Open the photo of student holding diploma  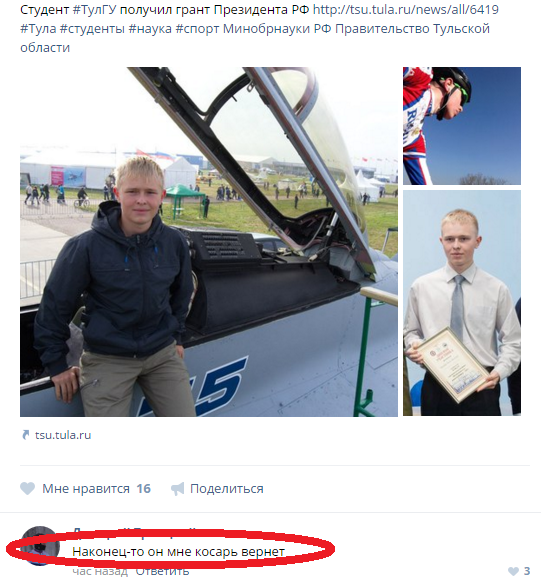[x=462, y=303]
